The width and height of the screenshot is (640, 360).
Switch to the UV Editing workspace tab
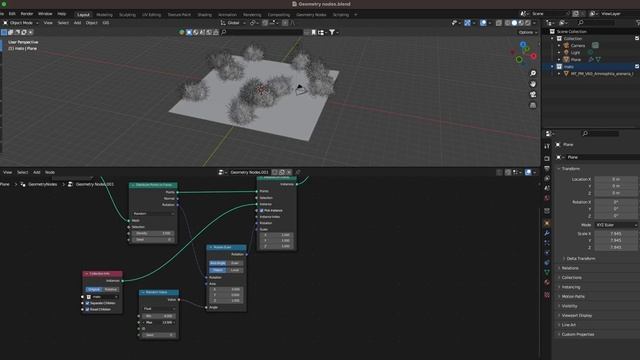(x=151, y=15)
